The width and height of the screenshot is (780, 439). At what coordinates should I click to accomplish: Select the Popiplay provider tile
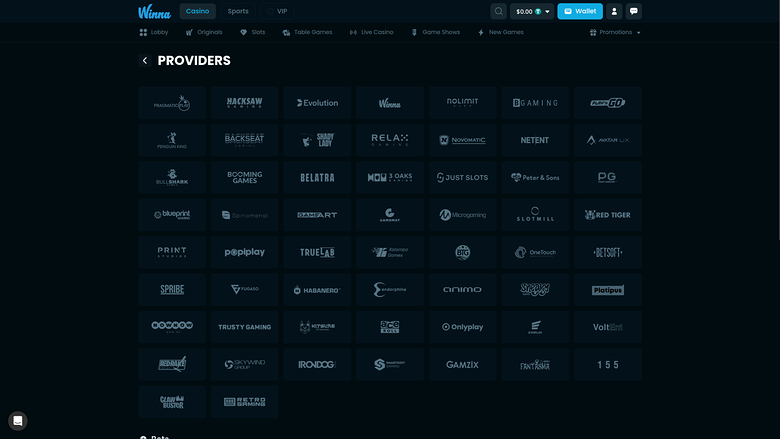(245, 252)
